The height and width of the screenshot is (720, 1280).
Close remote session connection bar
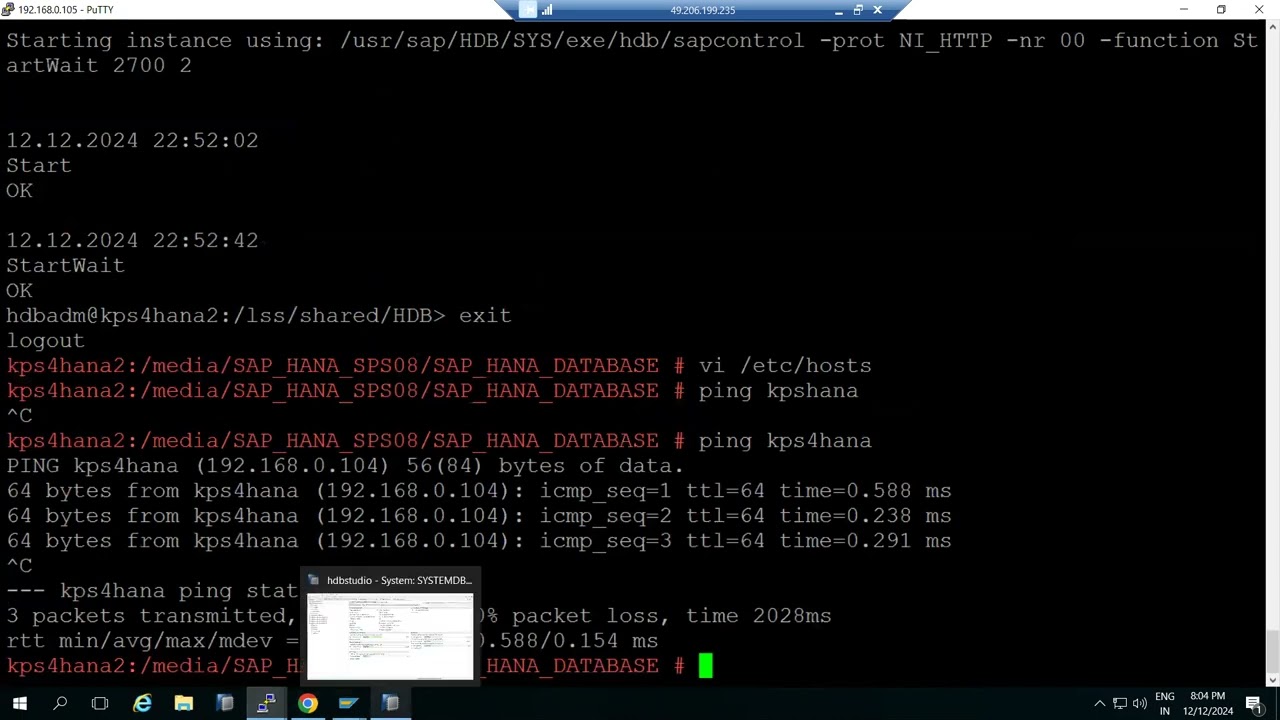[x=877, y=10]
